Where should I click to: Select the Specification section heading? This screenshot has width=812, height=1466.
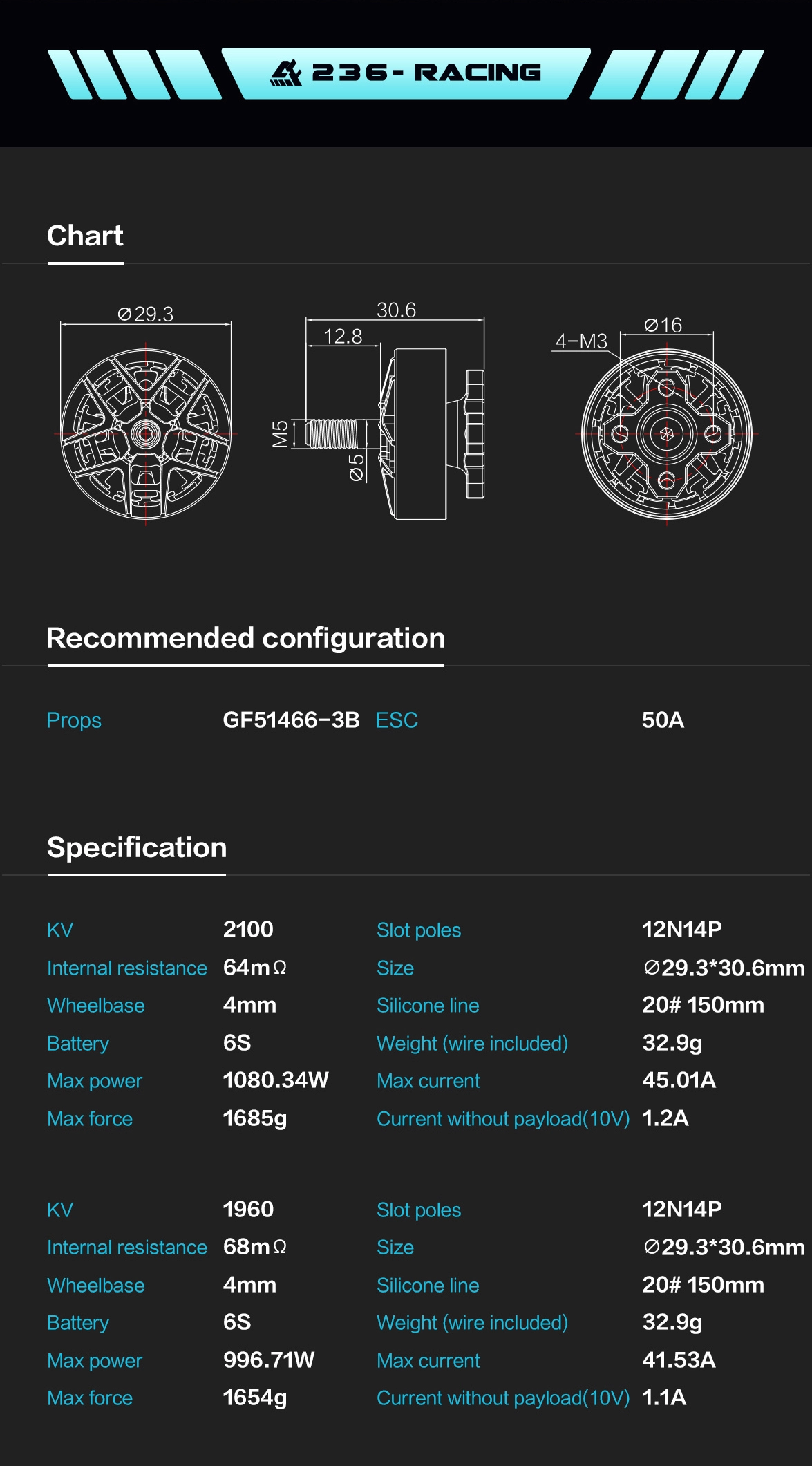tap(137, 848)
